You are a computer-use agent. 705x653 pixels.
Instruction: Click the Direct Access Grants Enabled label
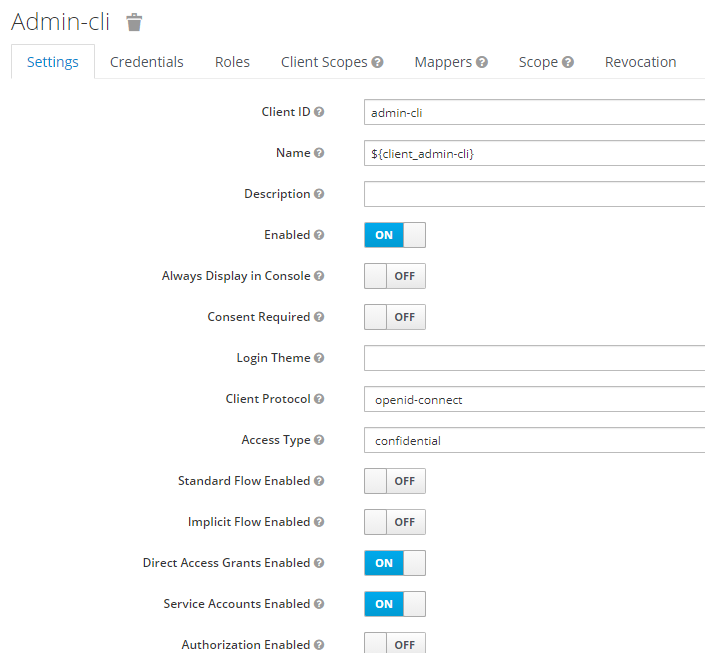(226, 563)
